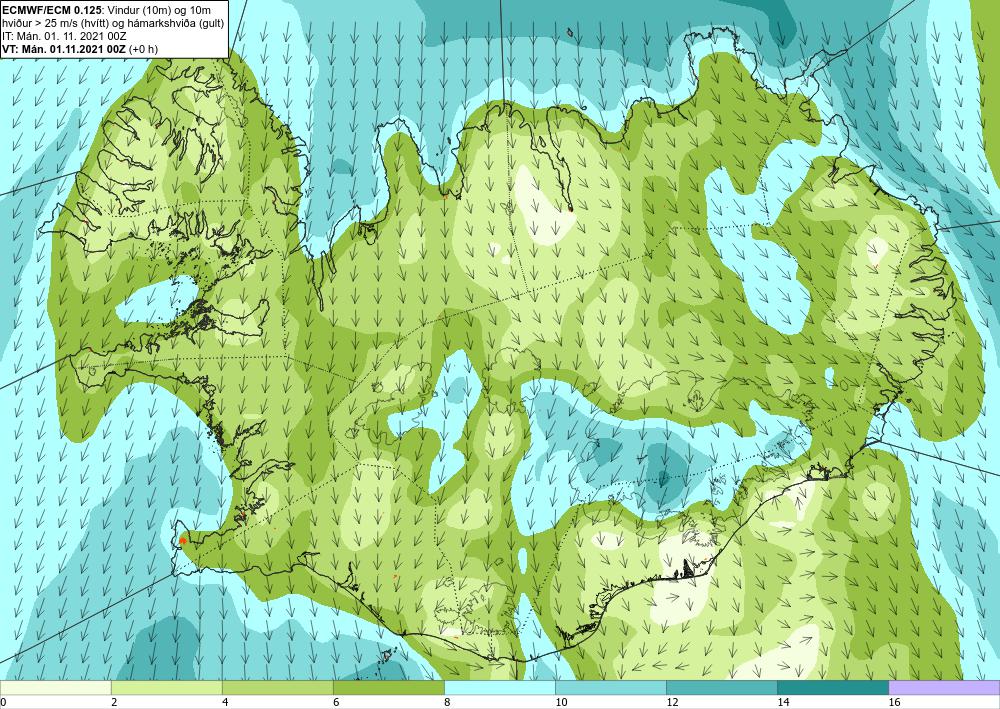The image size is (1000, 709).
Task: Click the 4–6 m/s legend color band
Action: tap(278, 688)
